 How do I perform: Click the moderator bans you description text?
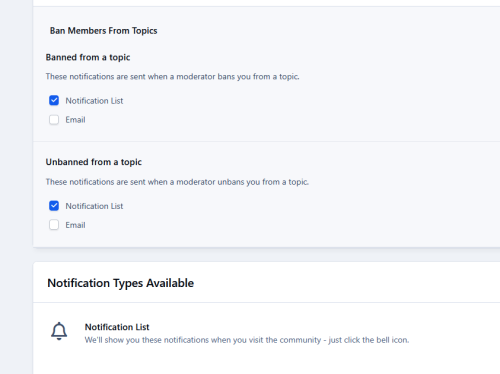(173, 77)
